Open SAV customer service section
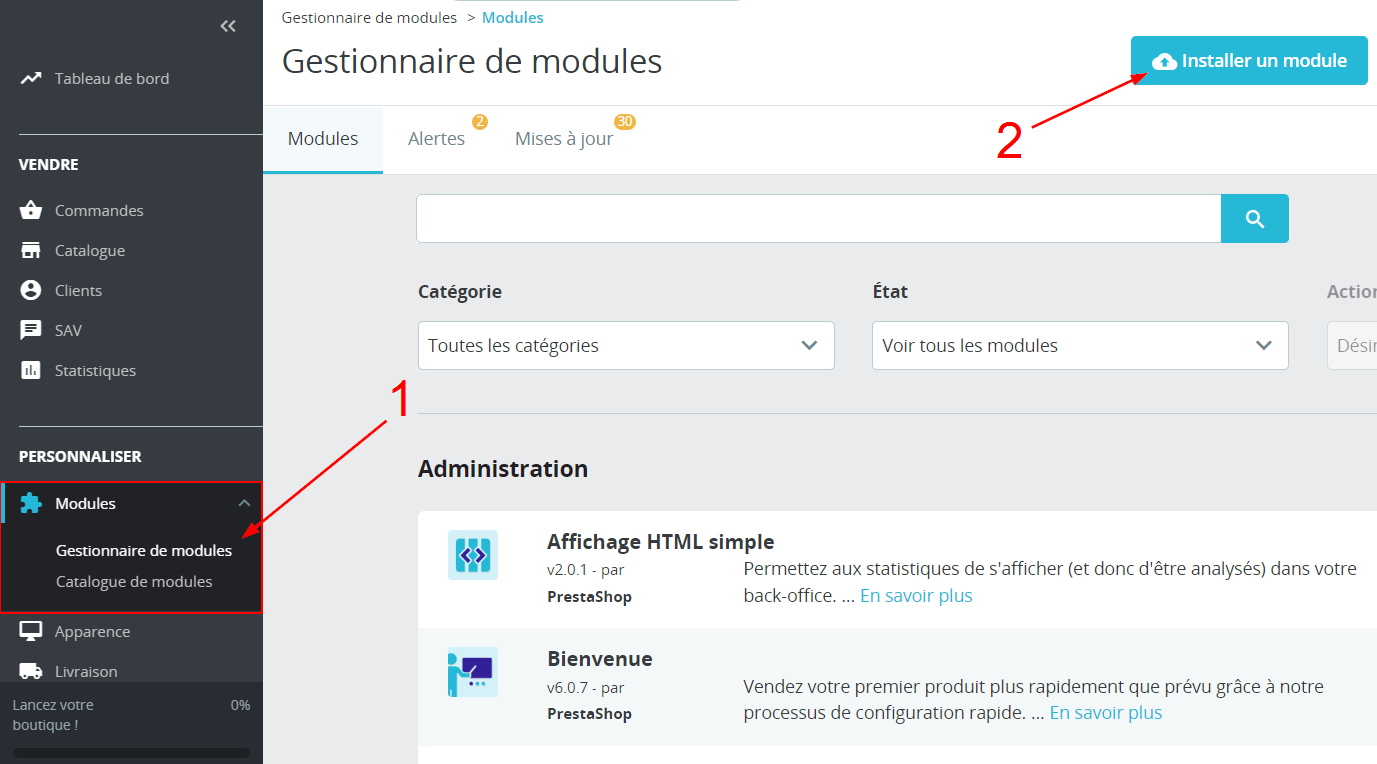This screenshot has height=764, width=1377. pos(68,331)
